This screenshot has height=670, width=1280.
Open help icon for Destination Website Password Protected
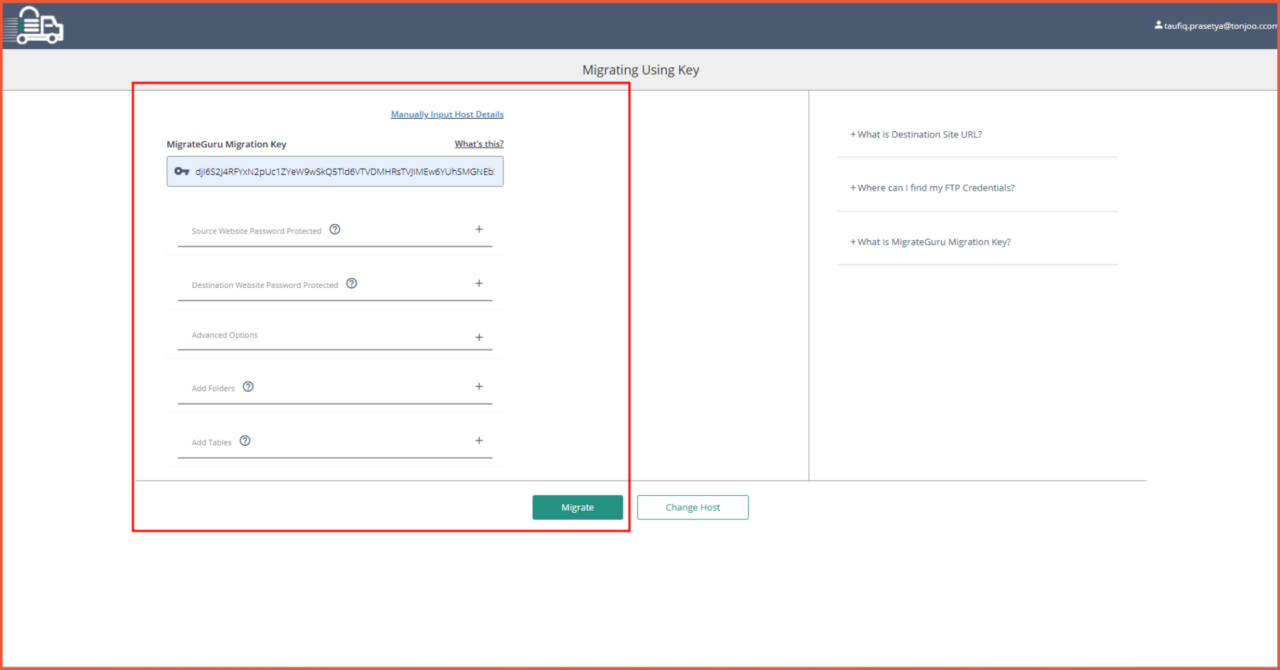point(352,283)
